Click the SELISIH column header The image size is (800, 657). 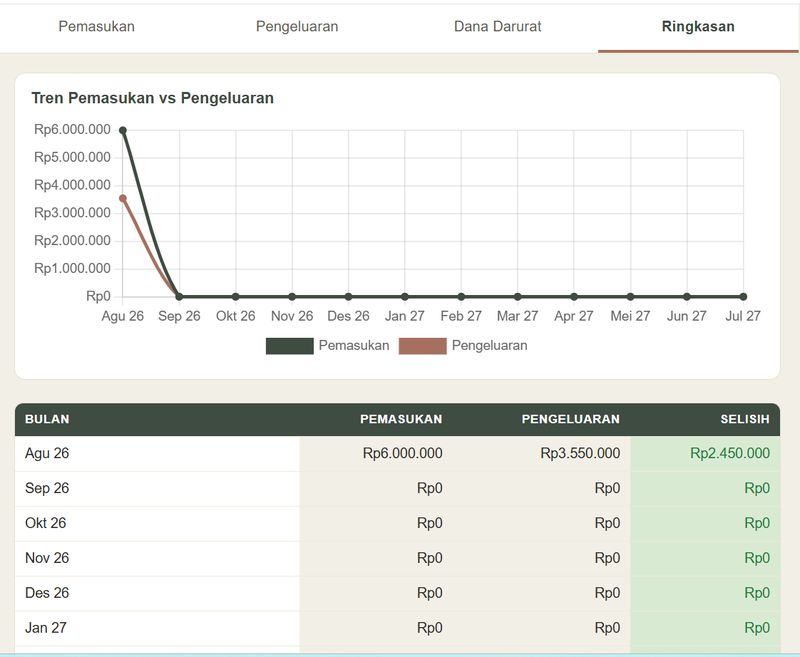pos(745,419)
